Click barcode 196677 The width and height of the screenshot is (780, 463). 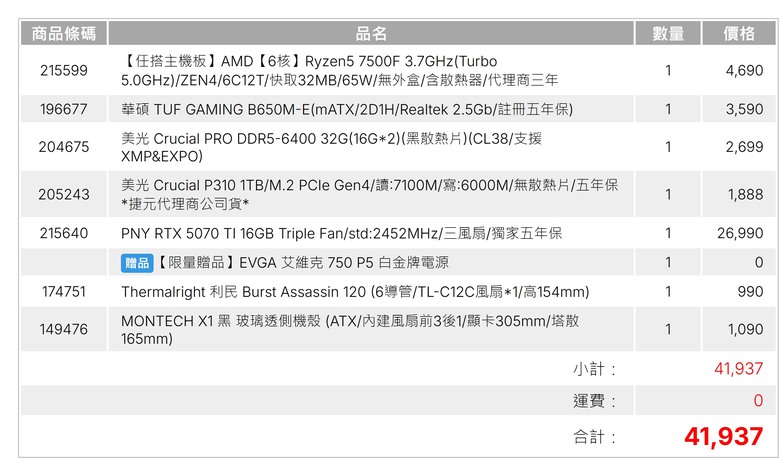point(64,109)
